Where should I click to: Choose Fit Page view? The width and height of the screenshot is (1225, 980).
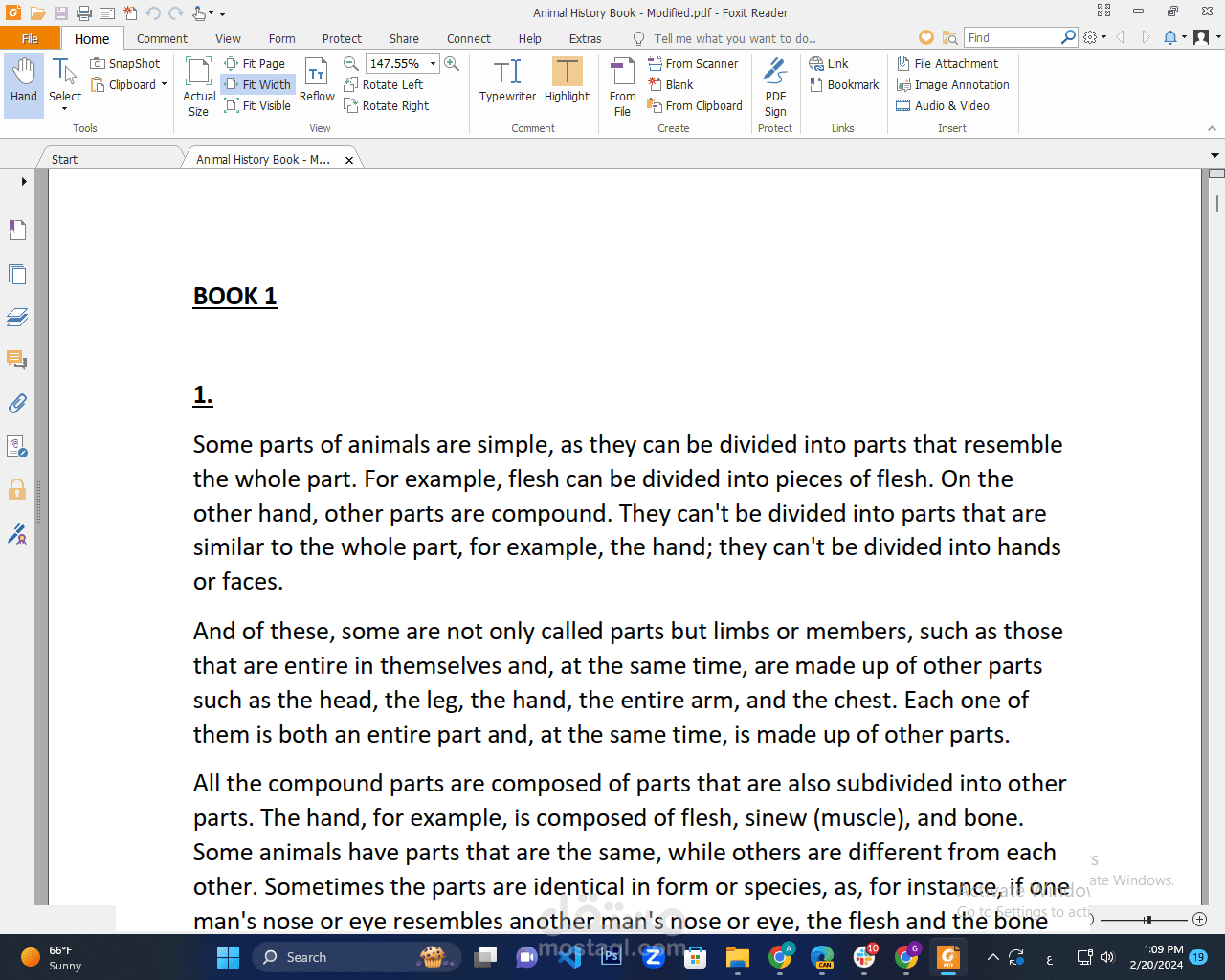(255, 64)
